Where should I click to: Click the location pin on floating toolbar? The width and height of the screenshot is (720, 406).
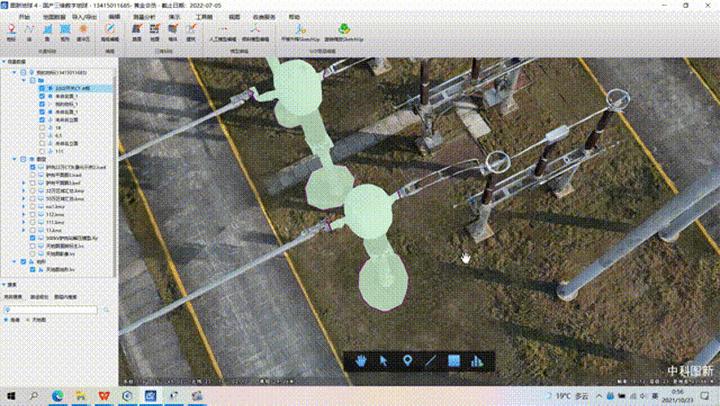pyautogui.click(x=407, y=361)
